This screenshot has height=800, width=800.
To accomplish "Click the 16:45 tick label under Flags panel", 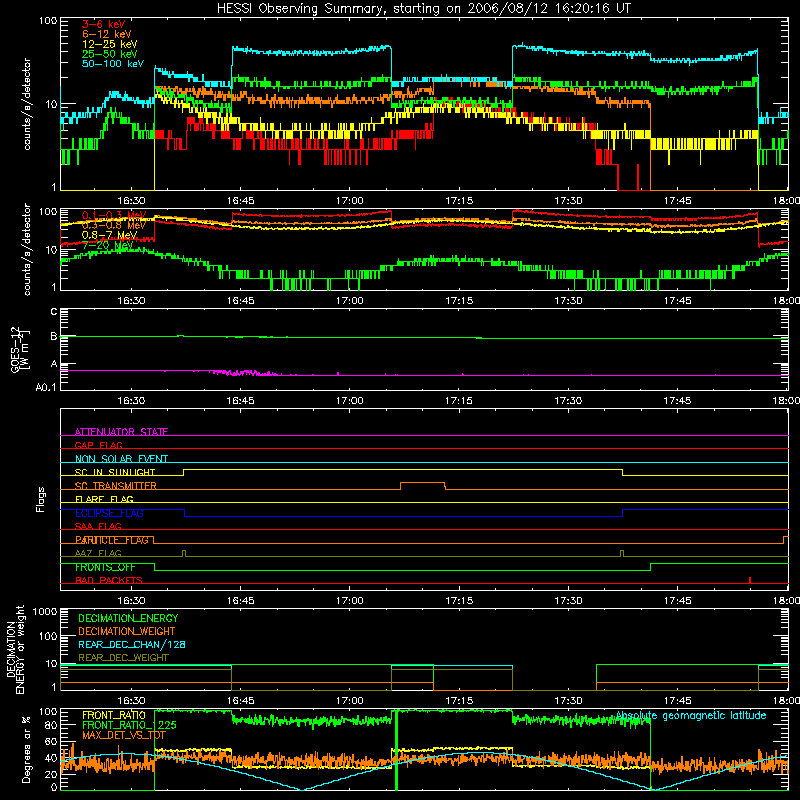I will pos(241,601).
